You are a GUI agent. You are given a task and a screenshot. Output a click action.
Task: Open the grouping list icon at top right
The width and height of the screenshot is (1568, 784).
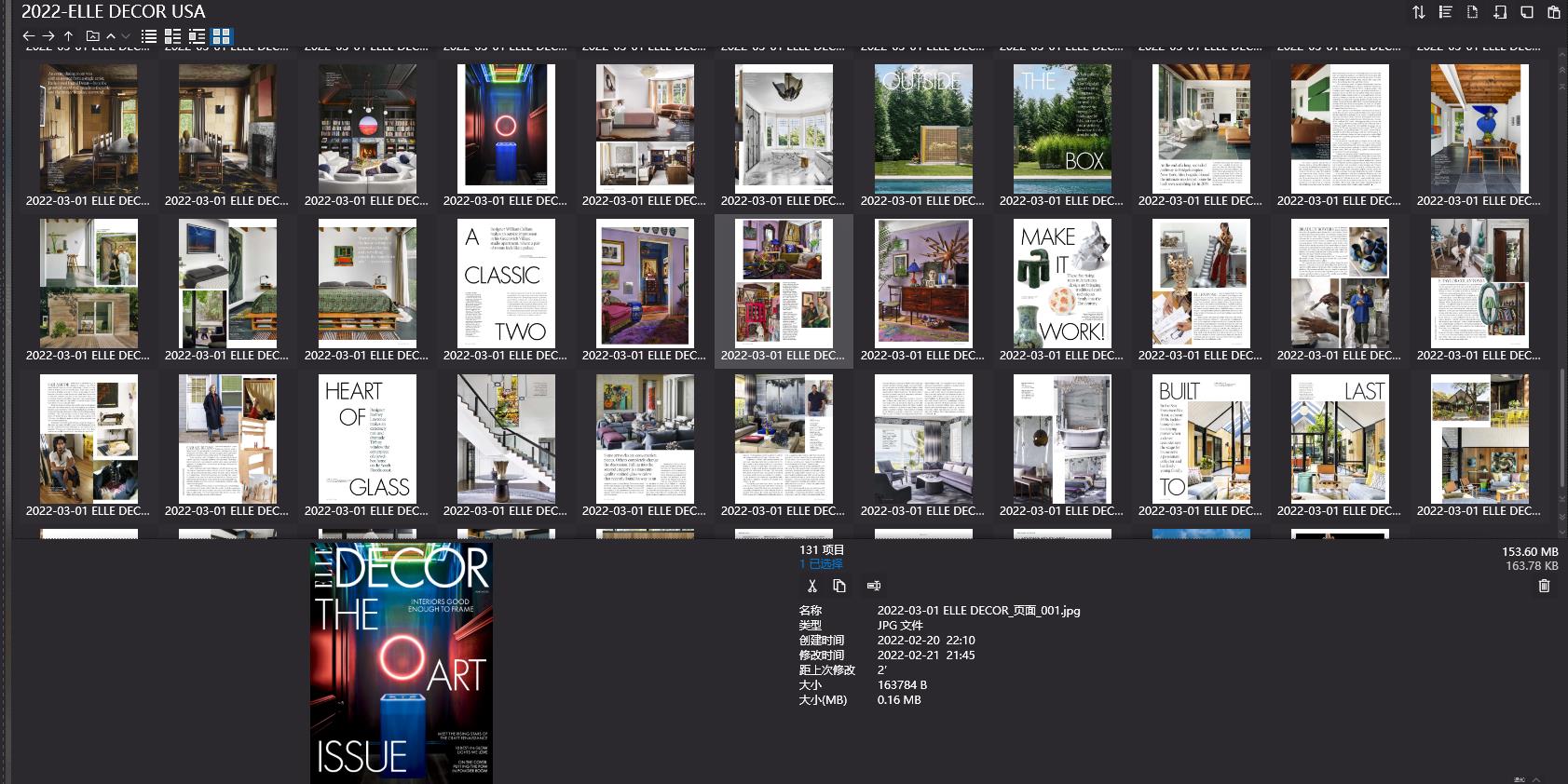coord(1446,12)
